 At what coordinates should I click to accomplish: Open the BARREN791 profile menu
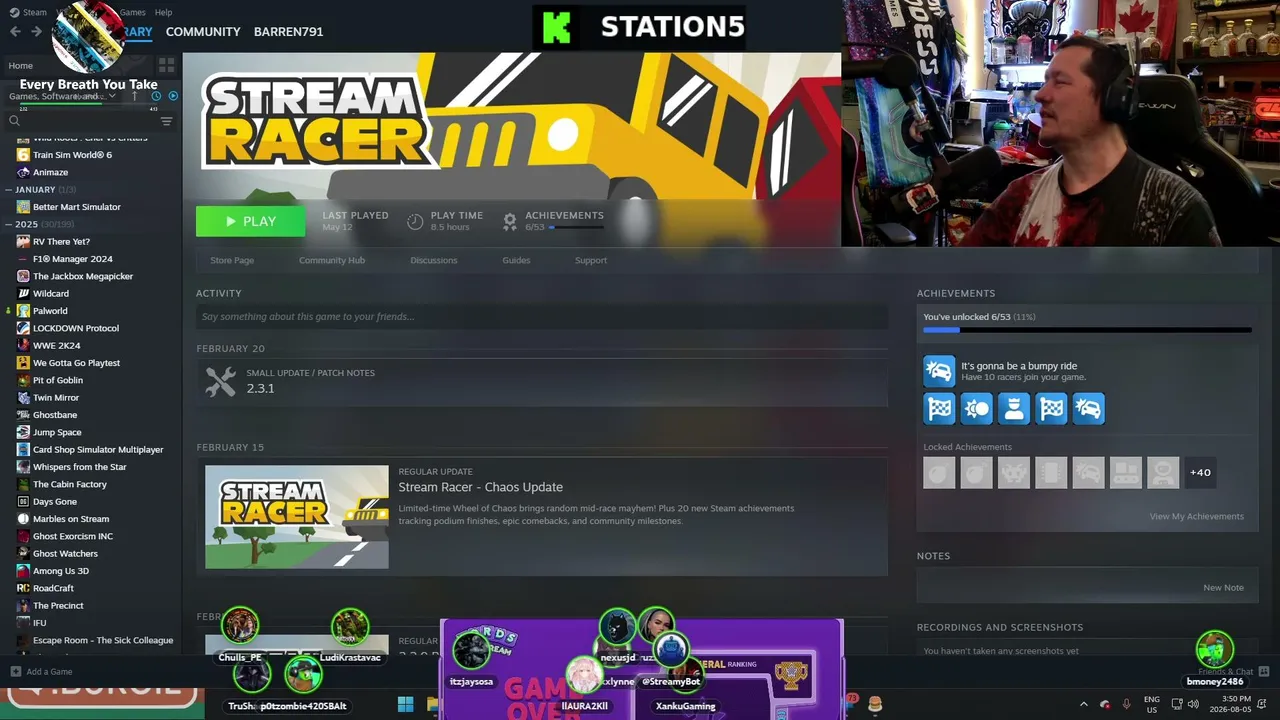click(288, 31)
